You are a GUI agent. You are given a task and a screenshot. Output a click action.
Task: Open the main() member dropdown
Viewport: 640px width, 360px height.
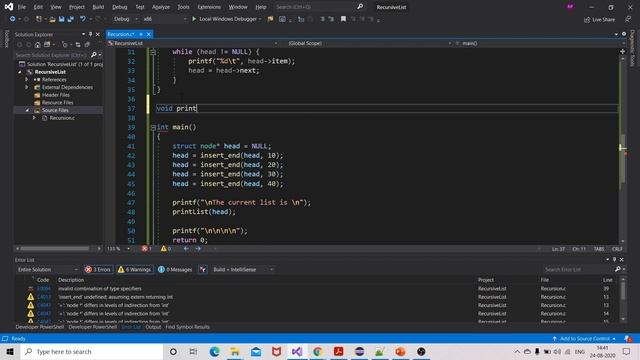click(539, 43)
